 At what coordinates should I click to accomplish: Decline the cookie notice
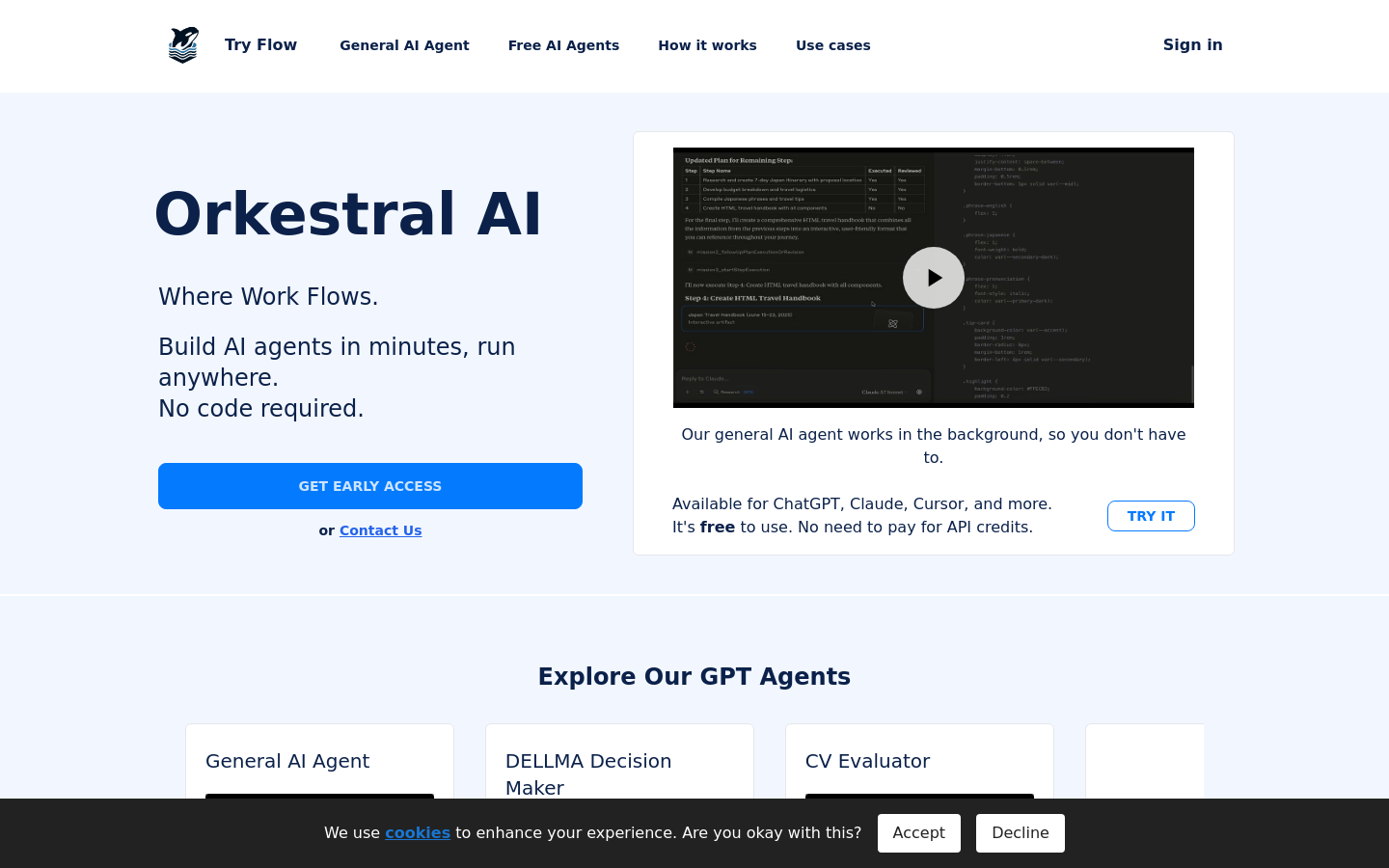tap(1020, 833)
